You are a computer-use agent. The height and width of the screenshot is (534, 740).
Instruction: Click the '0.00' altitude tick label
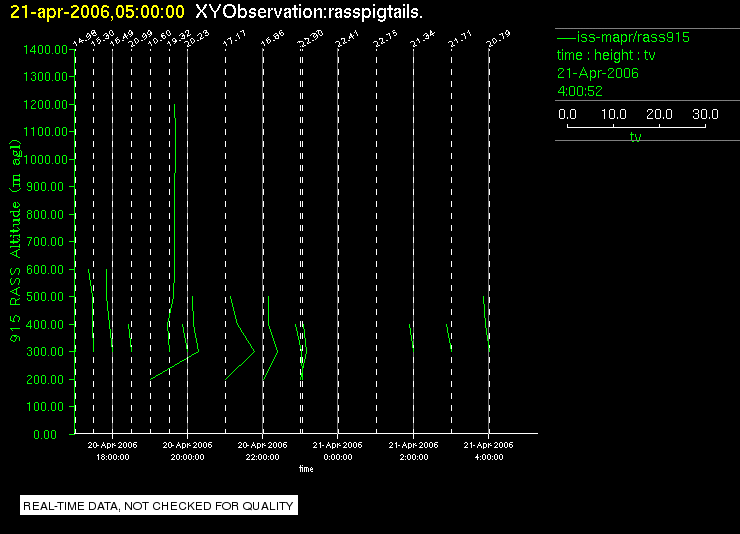click(45, 434)
